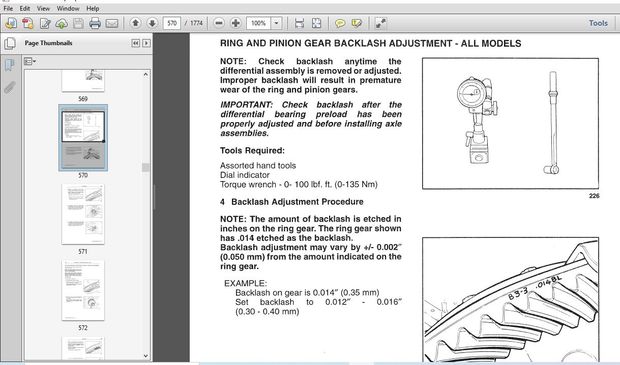This screenshot has width=620, height=365.
Task: Open the thumbnail options dropdown
Action: [30, 61]
